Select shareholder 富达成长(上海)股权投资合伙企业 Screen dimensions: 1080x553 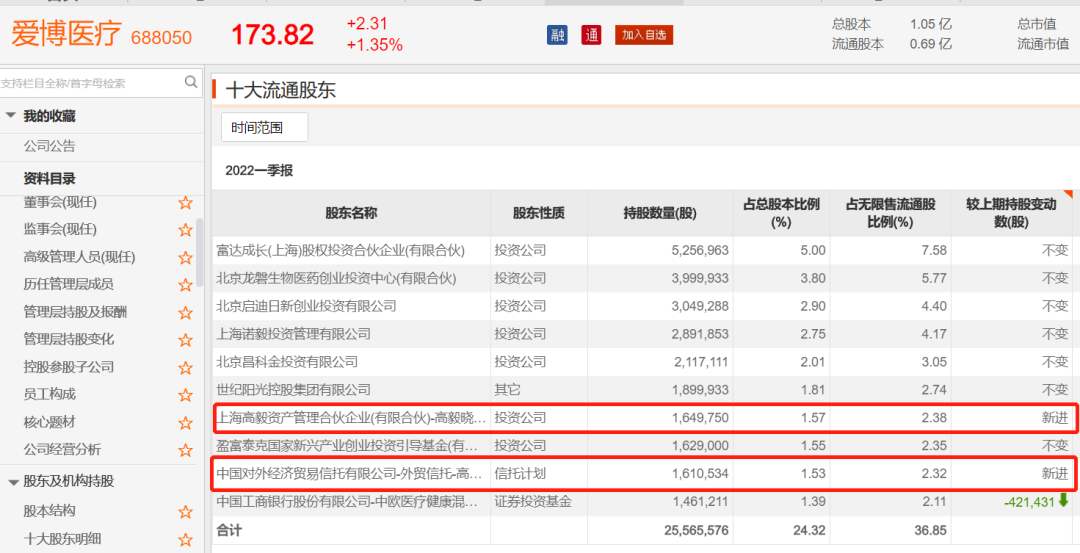point(341,251)
